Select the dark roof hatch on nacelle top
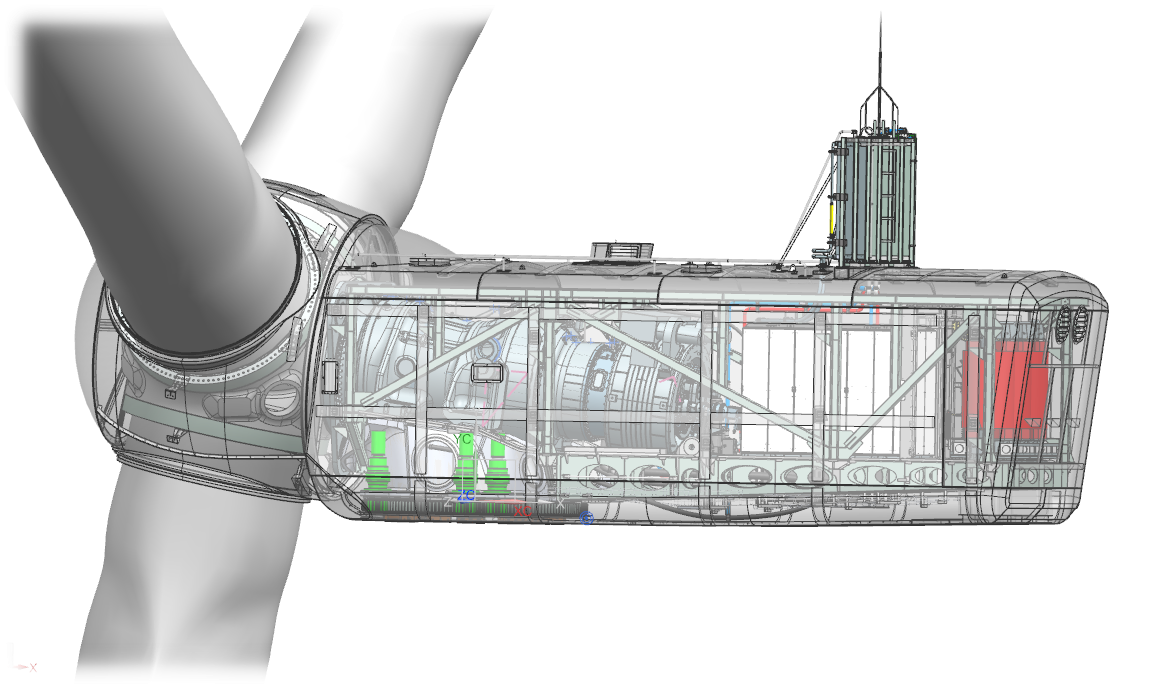The image size is (1149, 689). pos(621,250)
